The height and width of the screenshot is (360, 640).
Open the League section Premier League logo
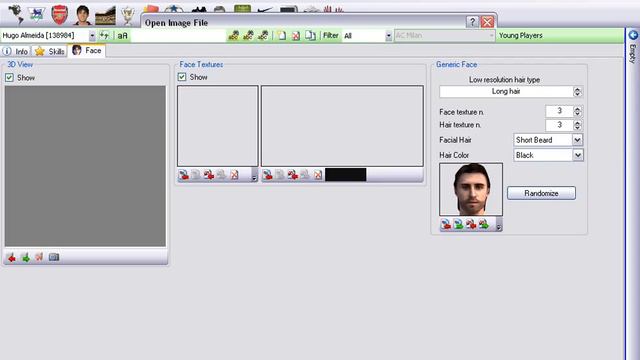point(37,15)
